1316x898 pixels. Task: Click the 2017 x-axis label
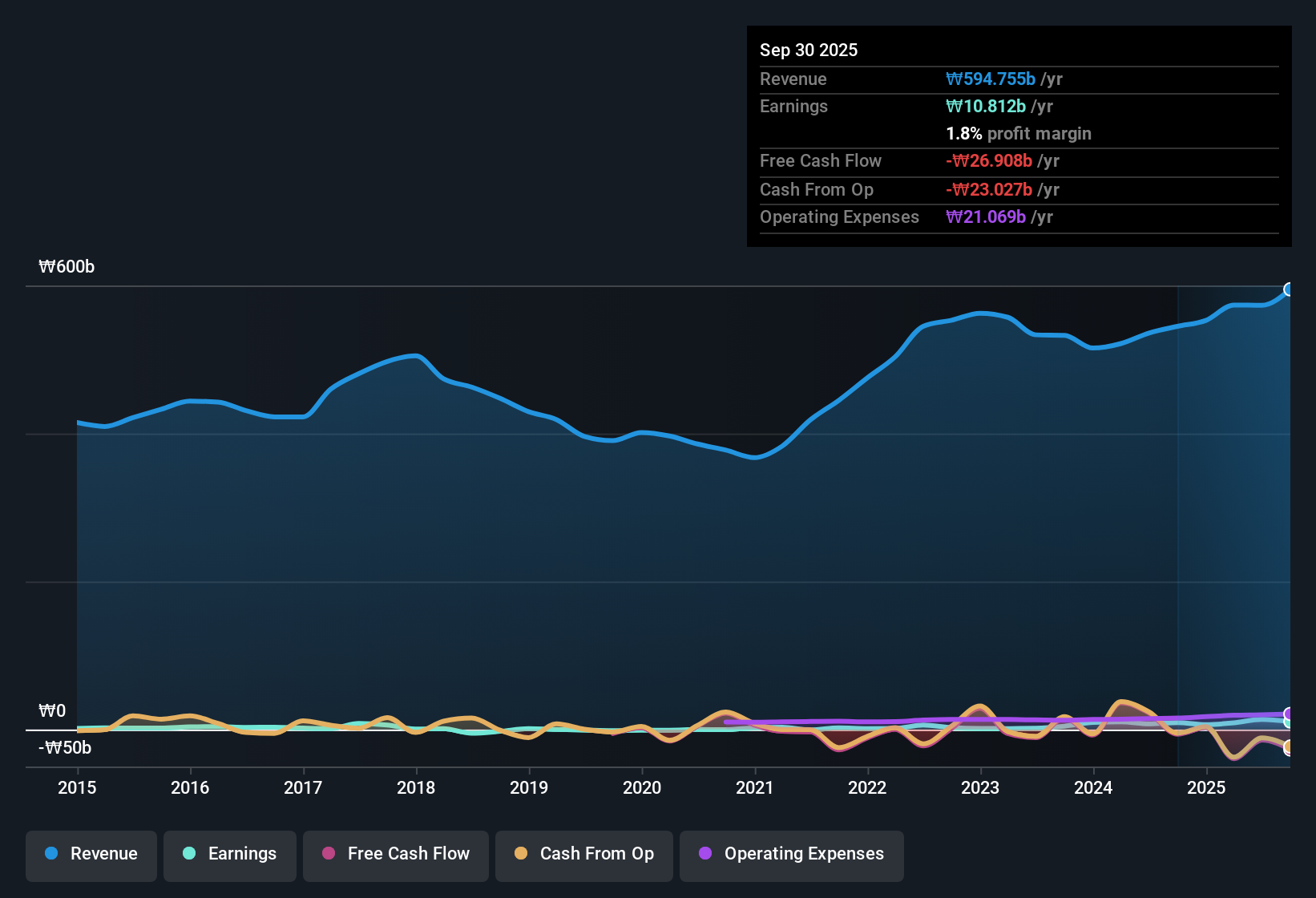click(x=303, y=788)
